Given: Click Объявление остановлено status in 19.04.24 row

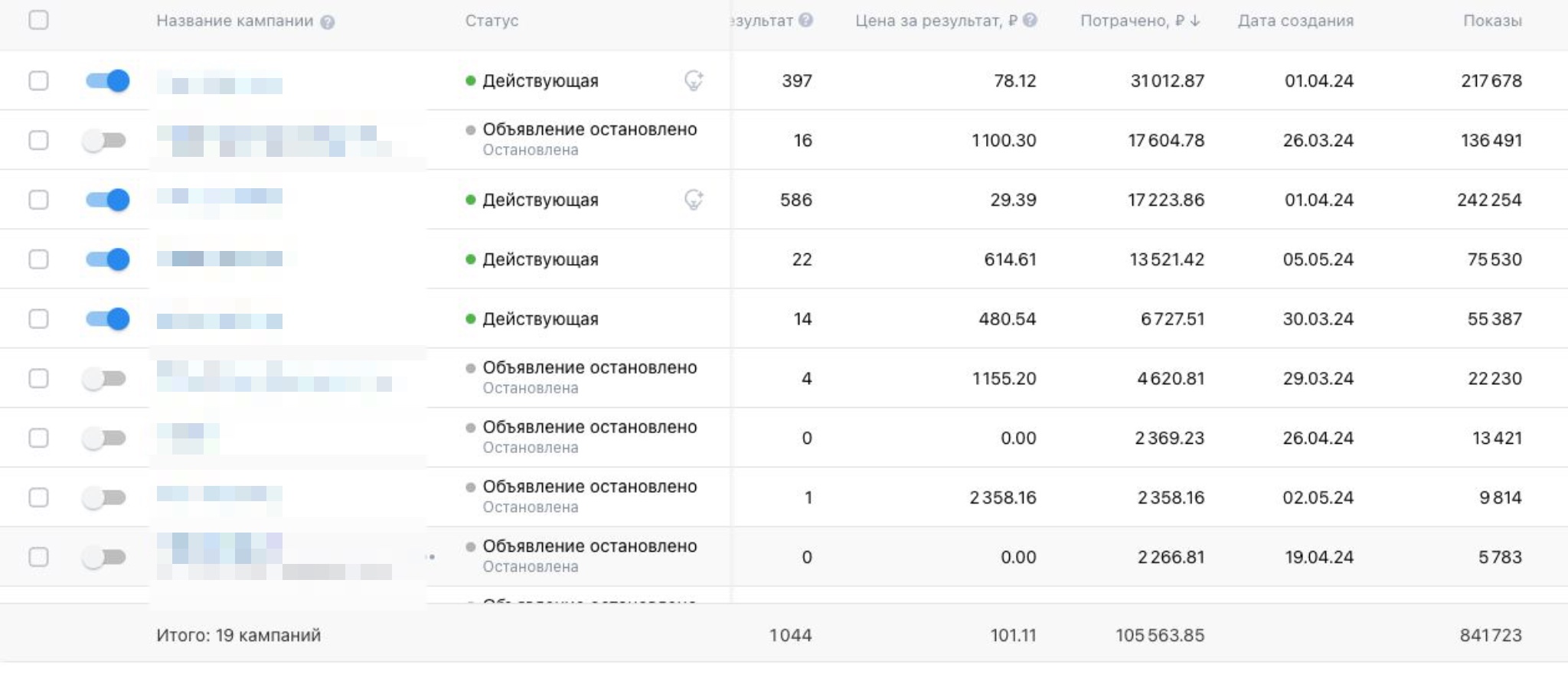Looking at the screenshot, I should [x=590, y=546].
